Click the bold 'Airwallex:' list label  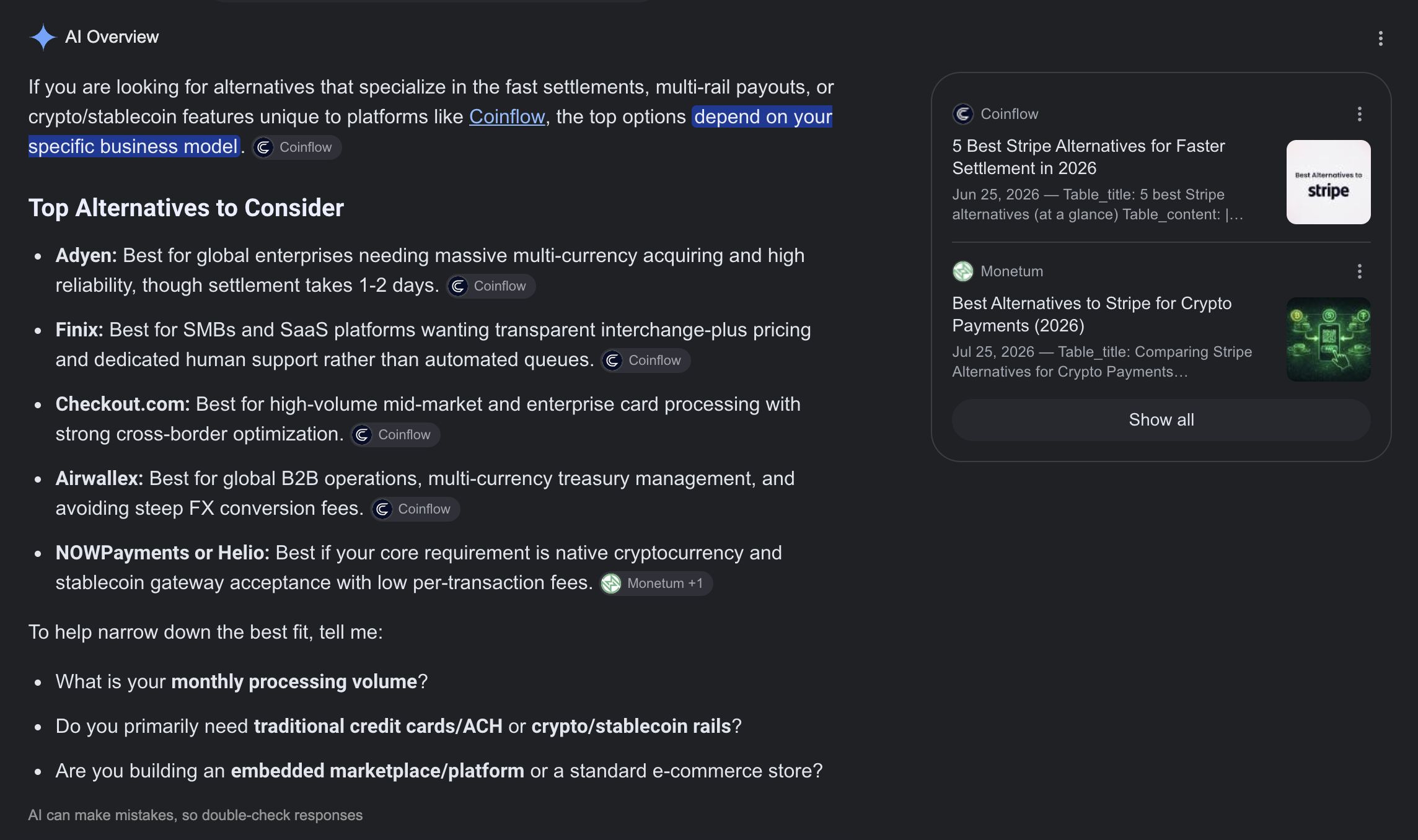pos(99,478)
